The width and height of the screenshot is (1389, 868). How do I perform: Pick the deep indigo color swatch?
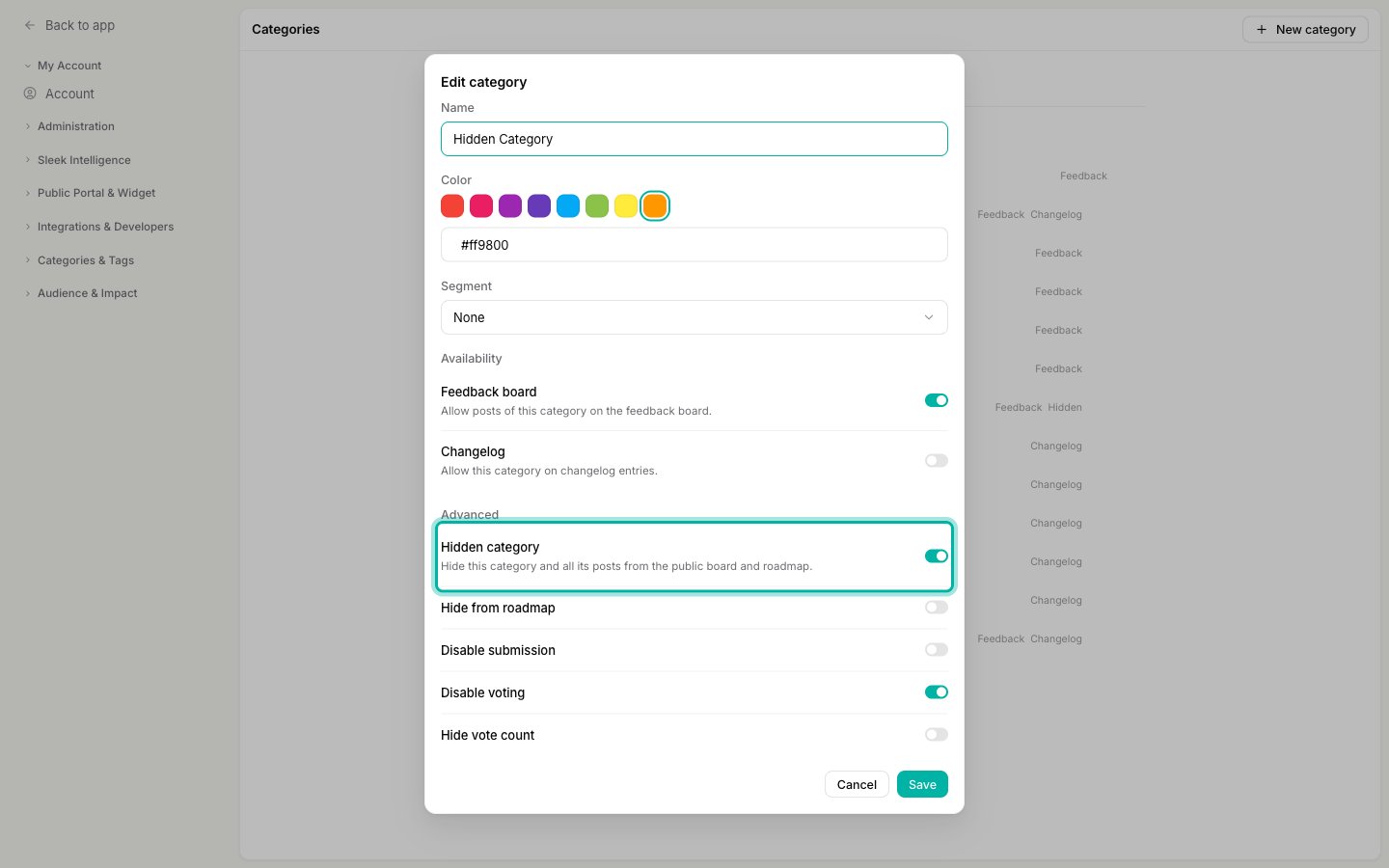[539, 205]
